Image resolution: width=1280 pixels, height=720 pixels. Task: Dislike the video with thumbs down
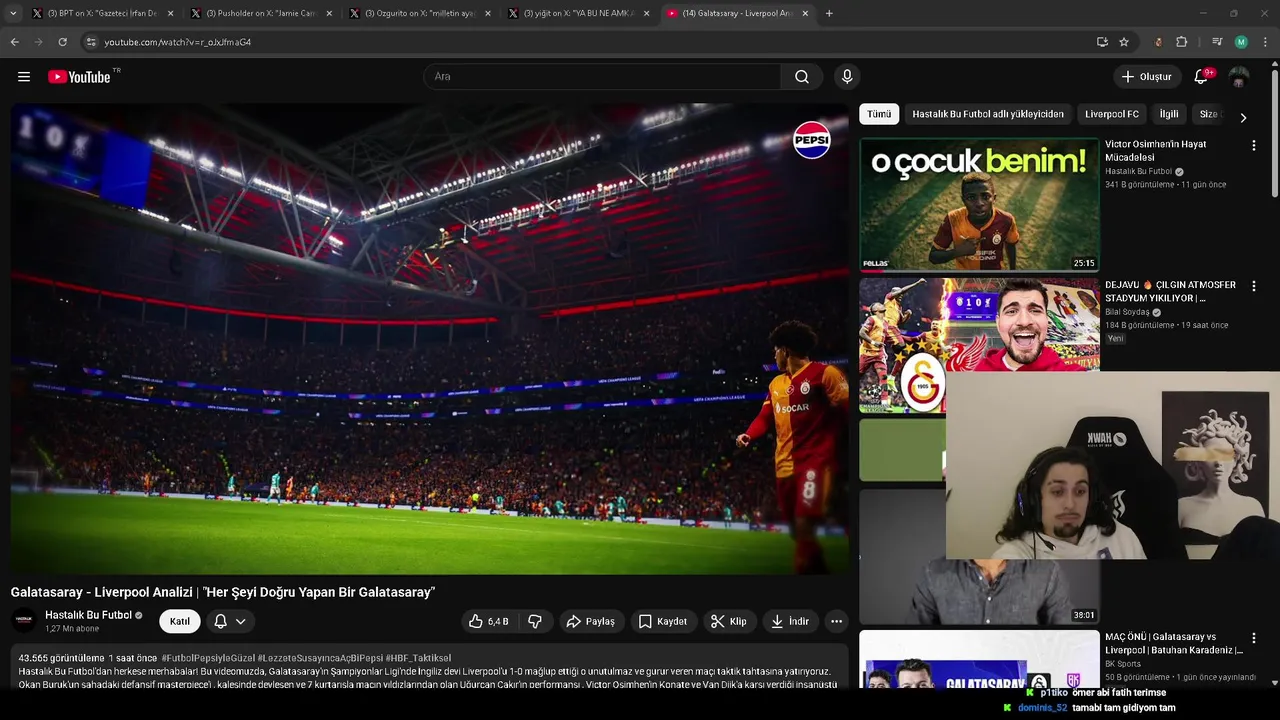535,621
